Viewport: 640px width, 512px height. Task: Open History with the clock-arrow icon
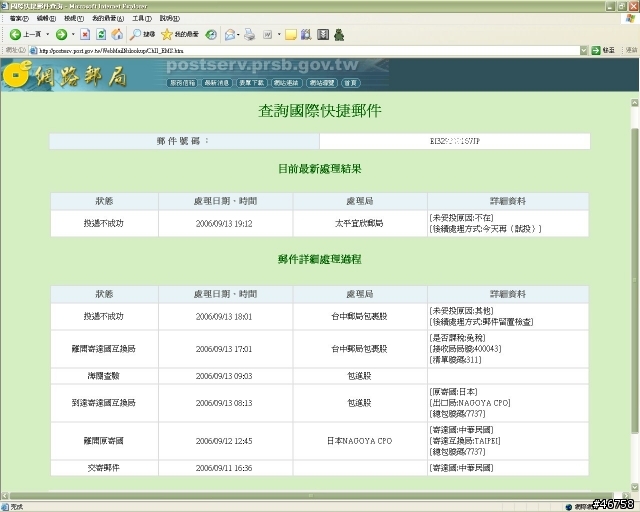pyautogui.click(x=211, y=35)
